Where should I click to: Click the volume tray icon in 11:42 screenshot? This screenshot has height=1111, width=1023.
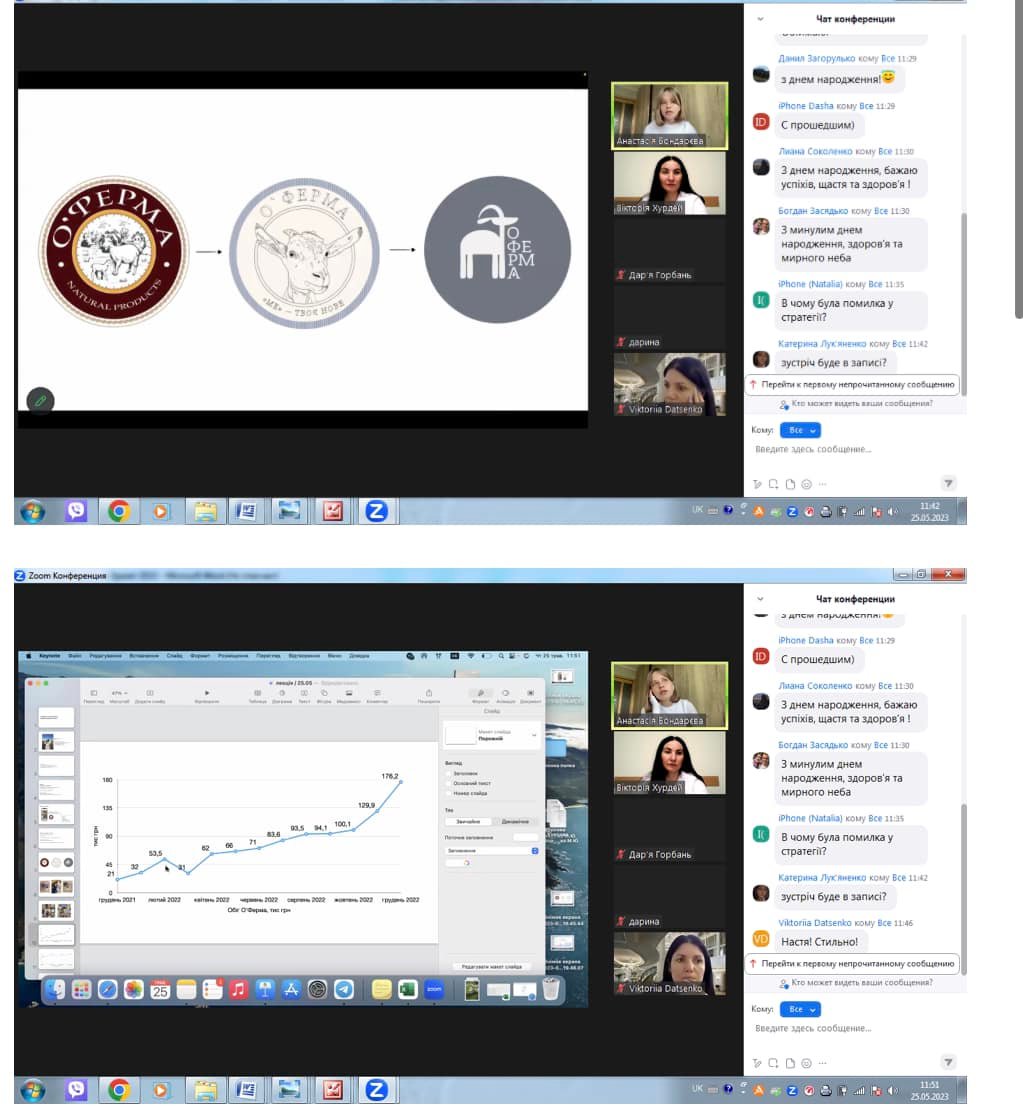[892, 512]
